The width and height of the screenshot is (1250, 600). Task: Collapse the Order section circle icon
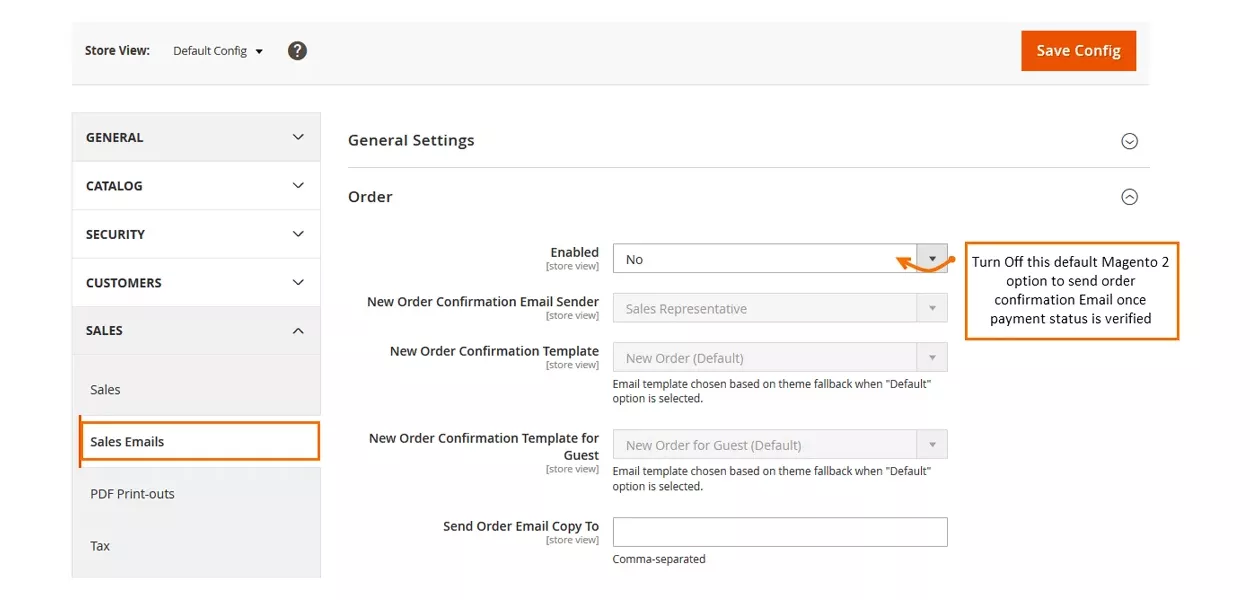pyautogui.click(x=1129, y=197)
